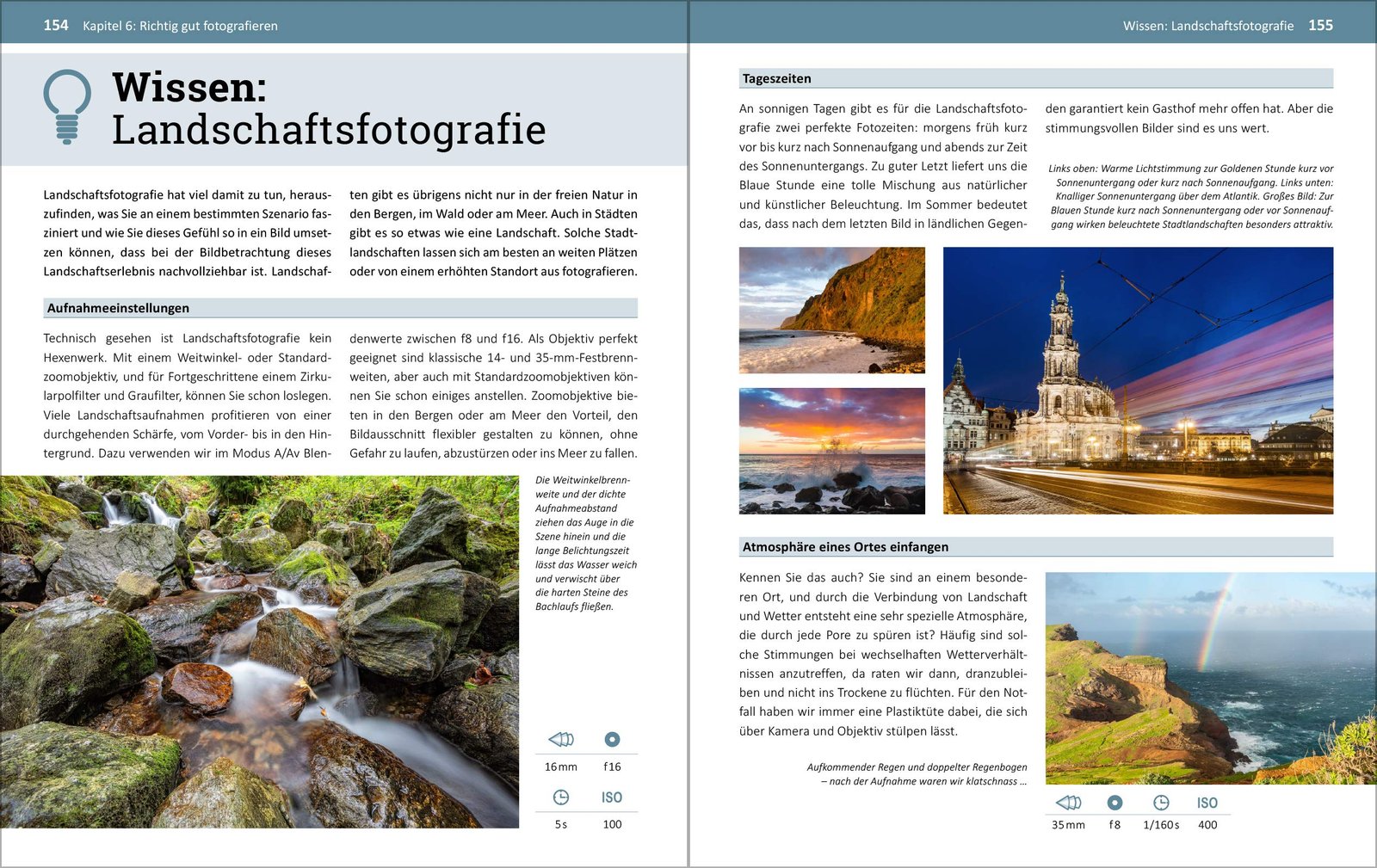Click the shutter speed clock icon above 1/160 s
This screenshot has width=1377, height=868.
pos(1161,802)
